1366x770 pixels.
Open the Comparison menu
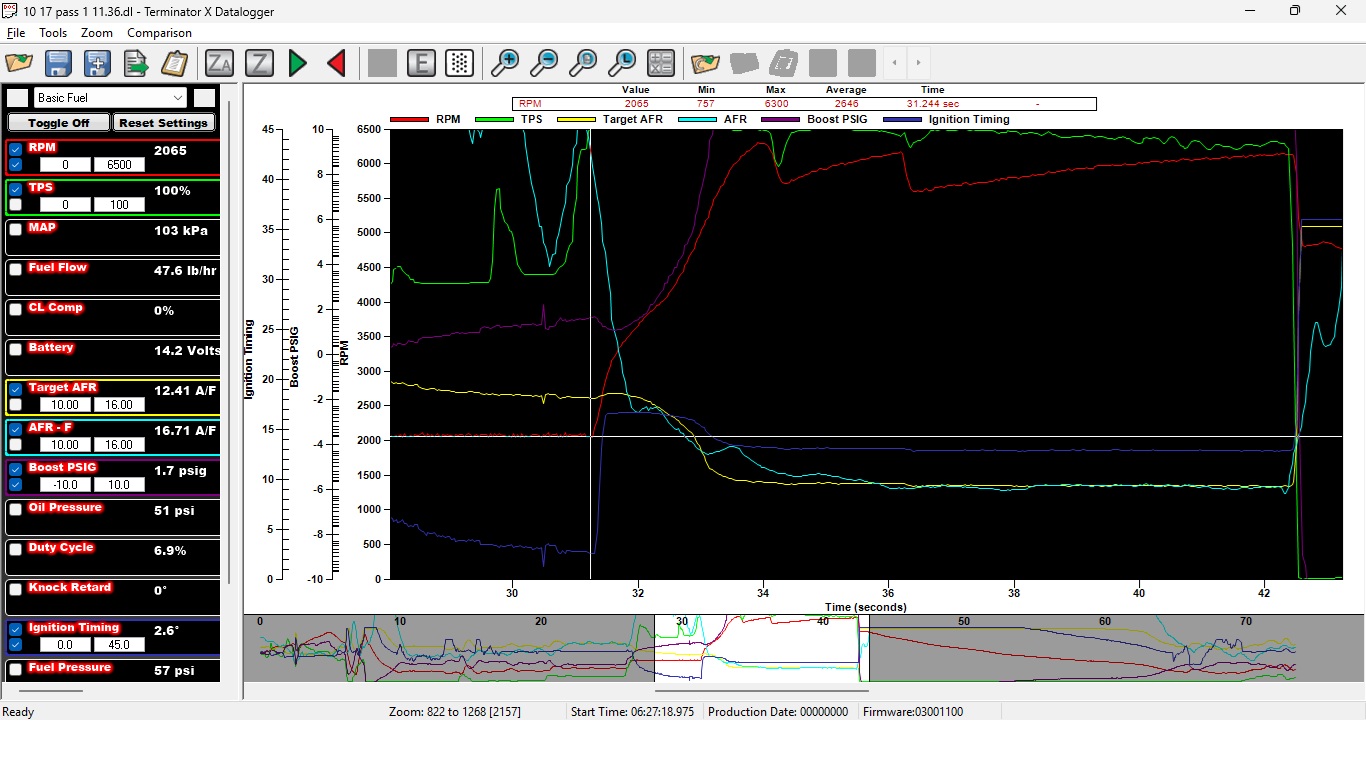[x=159, y=33]
